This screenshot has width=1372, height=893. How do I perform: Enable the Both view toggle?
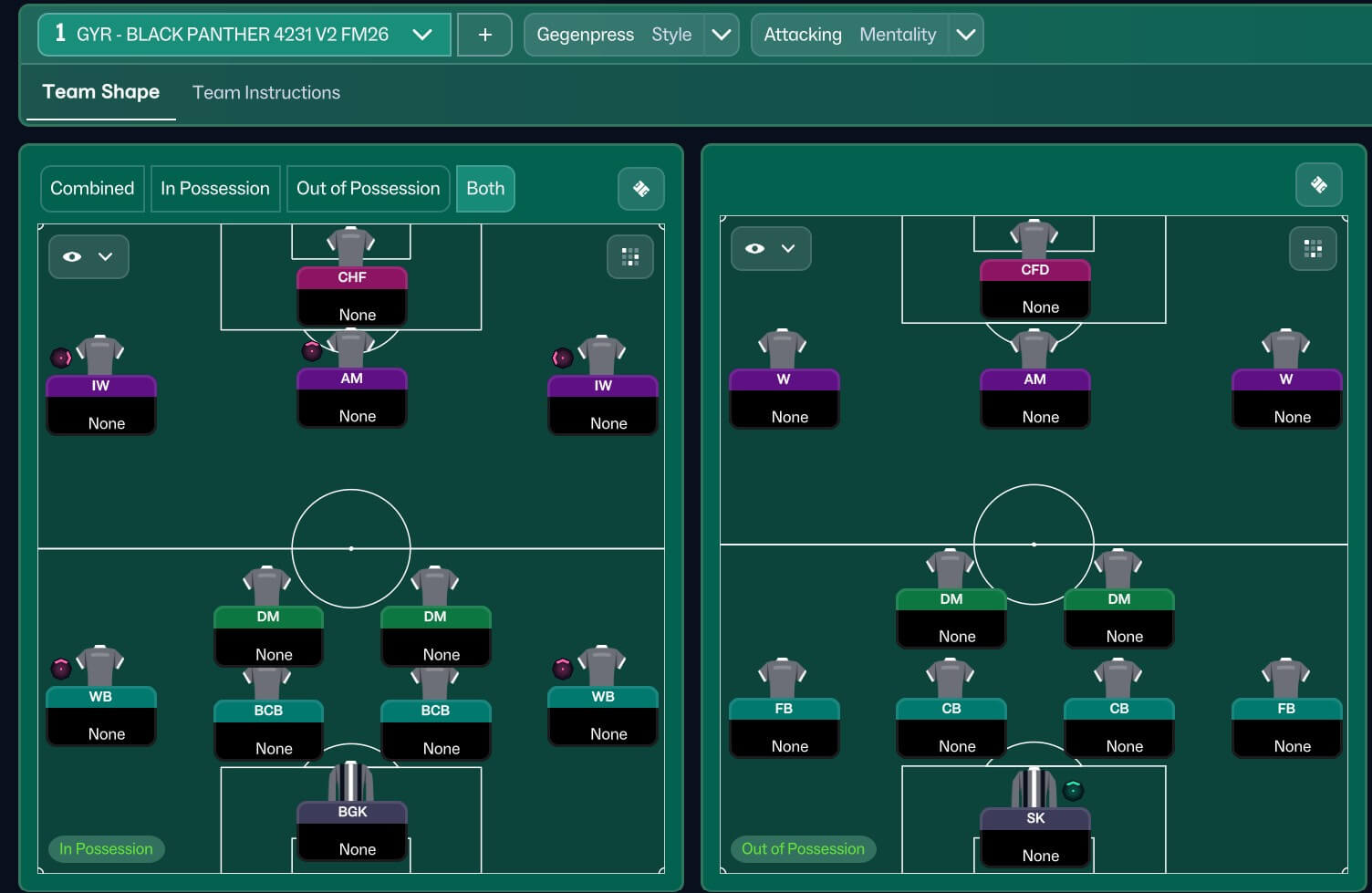click(x=485, y=189)
